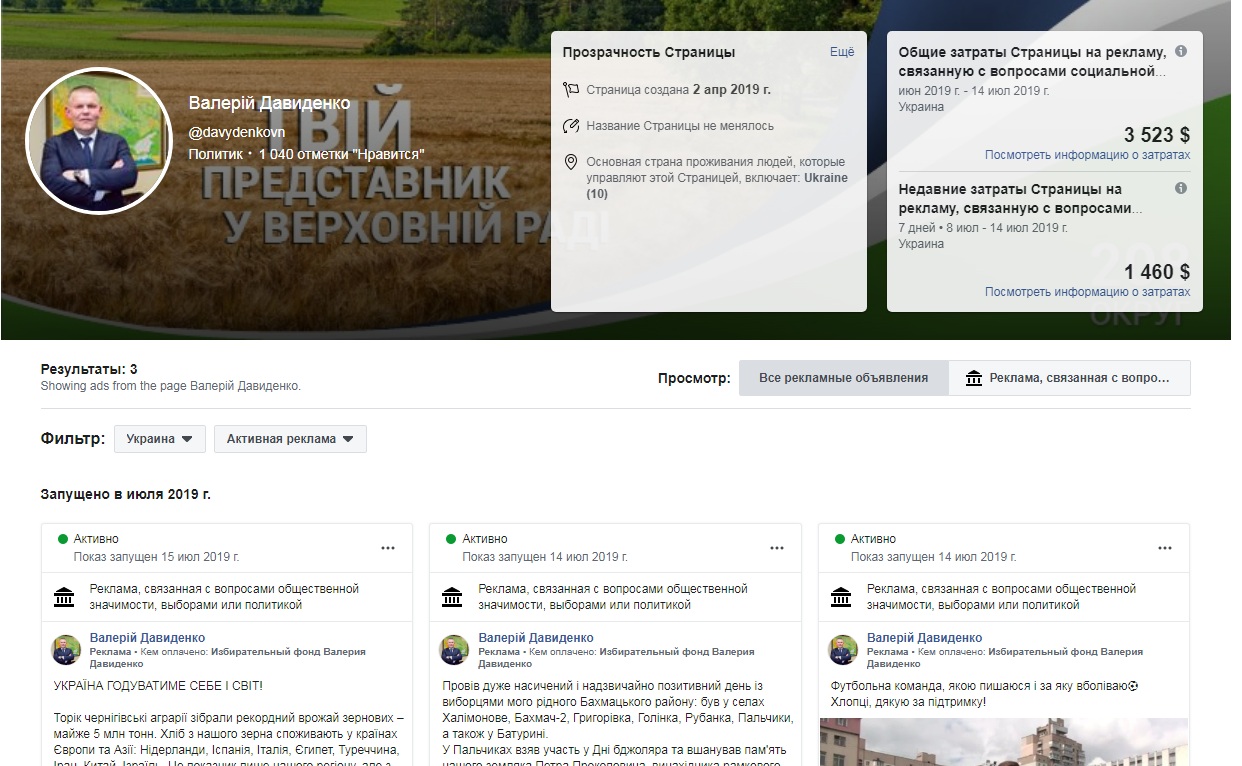This screenshot has width=1242, height=766.
Task: Switch to political ads tab with building icon
Action: click(x=1069, y=378)
